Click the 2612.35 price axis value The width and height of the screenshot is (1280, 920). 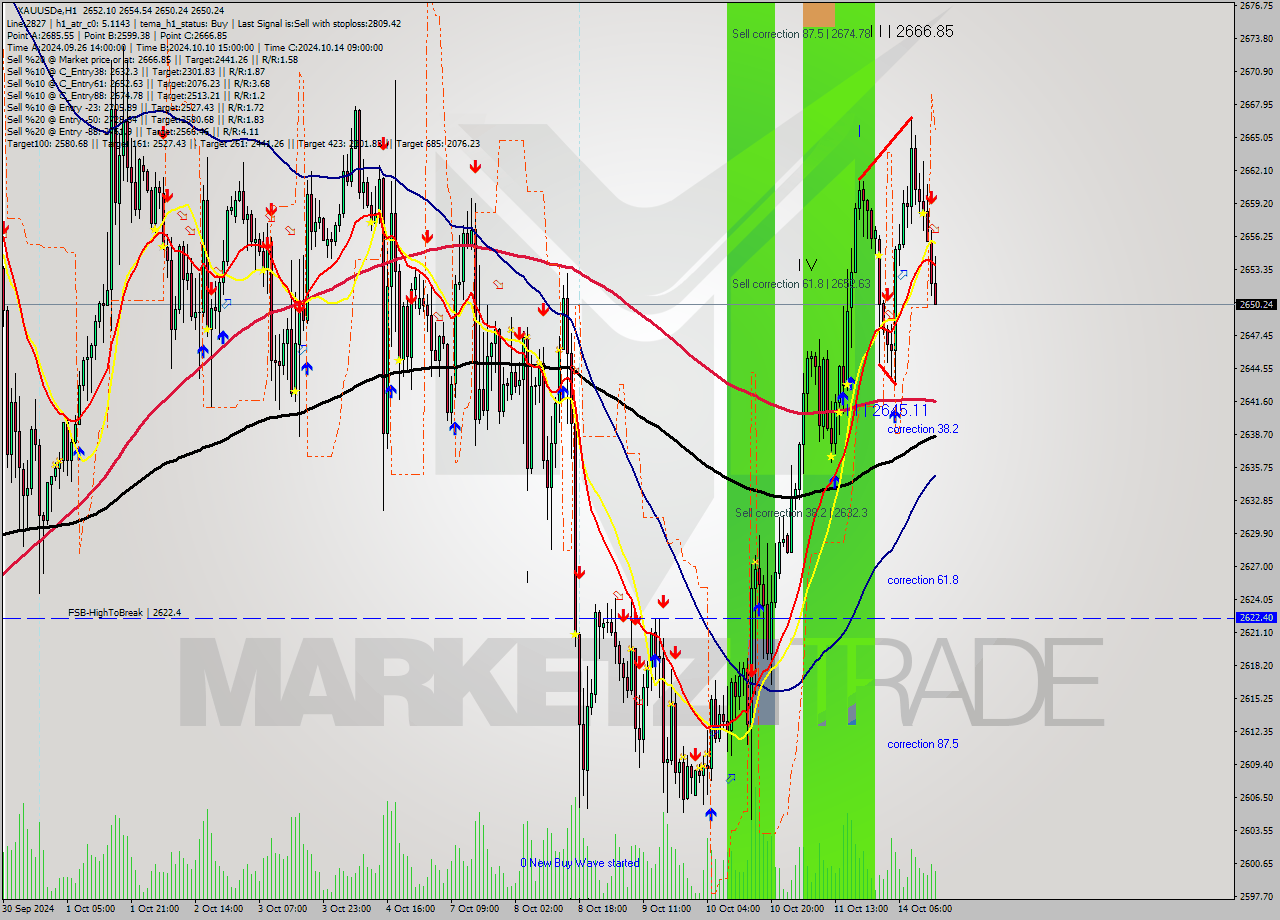tap(1255, 731)
